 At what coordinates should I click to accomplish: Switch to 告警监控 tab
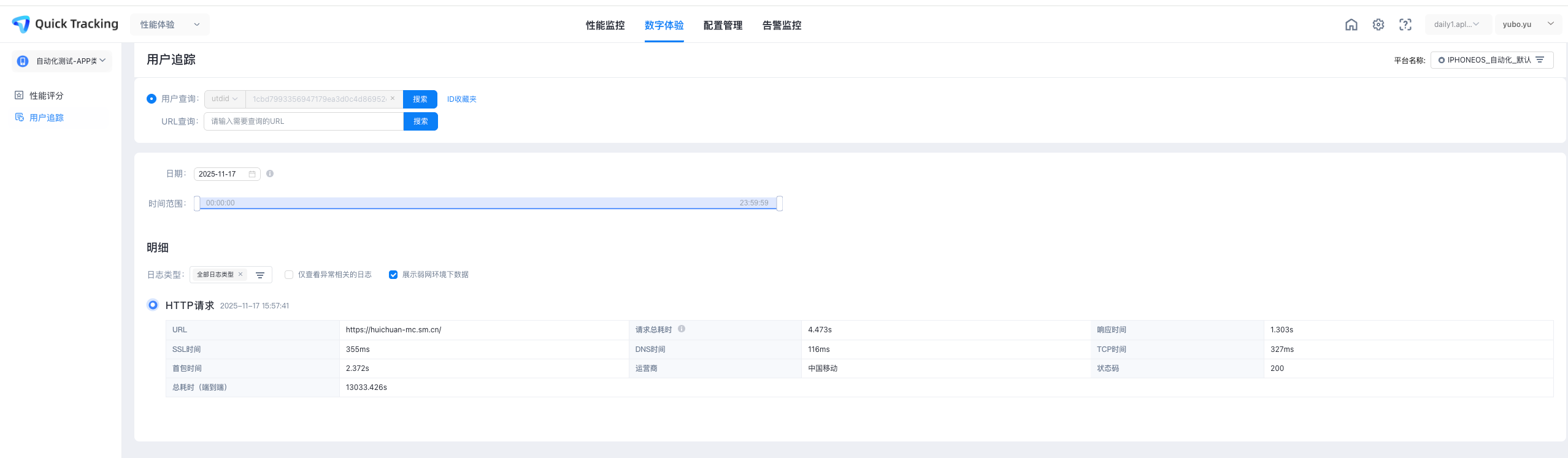click(782, 25)
